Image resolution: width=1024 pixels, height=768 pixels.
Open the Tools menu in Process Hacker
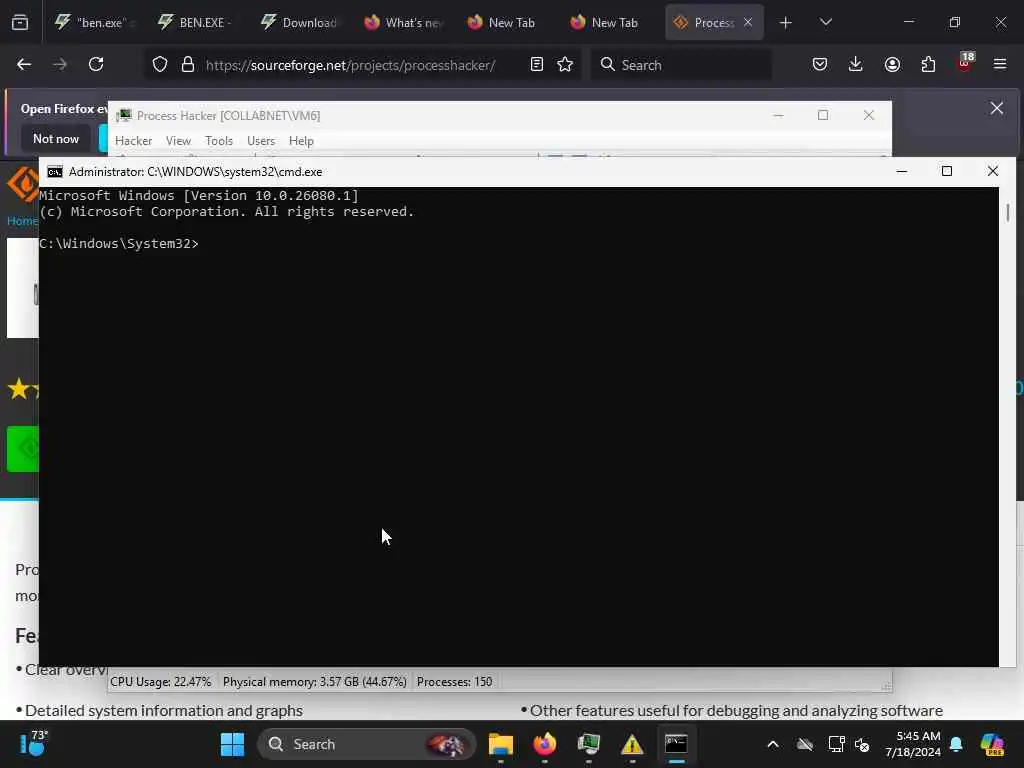[x=219, y=141]
